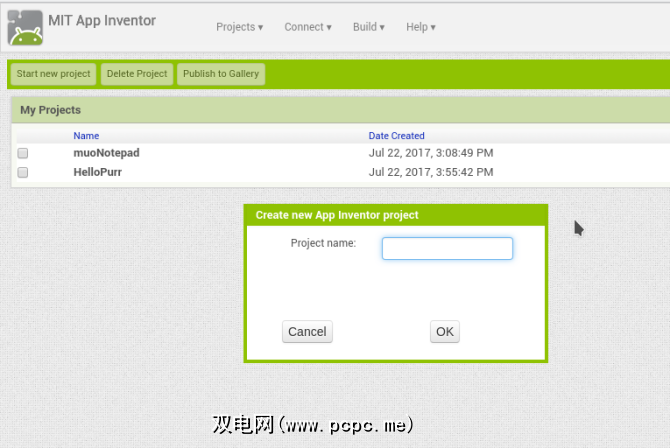Click the MIT App Inventor title text
This screenshot has width=670, height=448.
[x=102, y=21]
